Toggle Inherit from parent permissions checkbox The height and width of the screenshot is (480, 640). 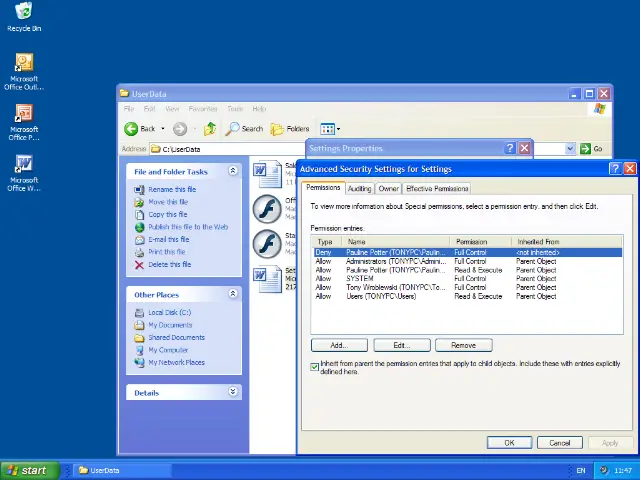tap(315, 367)
